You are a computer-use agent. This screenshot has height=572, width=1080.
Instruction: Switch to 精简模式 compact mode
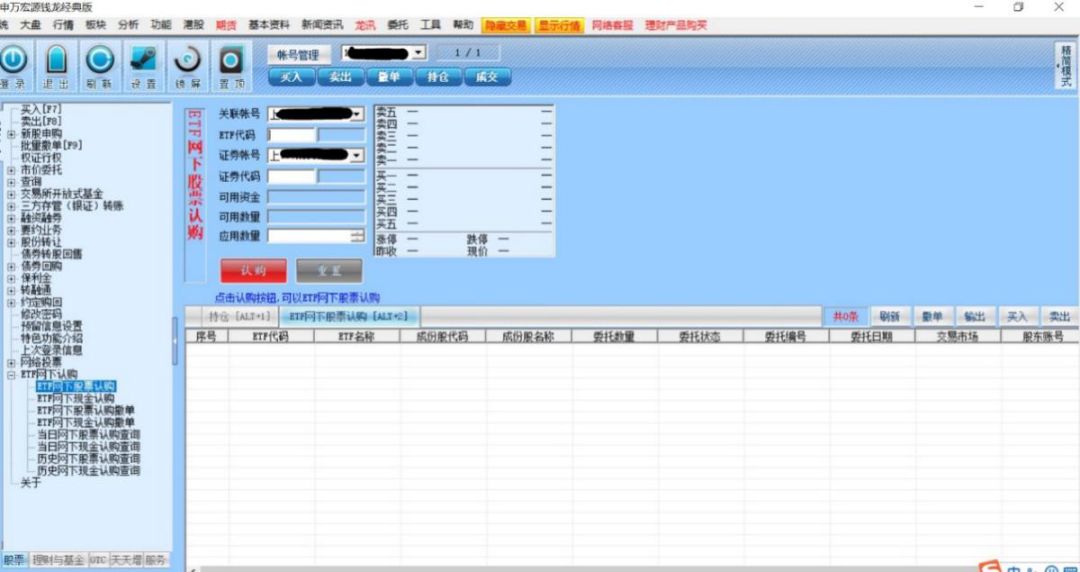pos(1066,66)
